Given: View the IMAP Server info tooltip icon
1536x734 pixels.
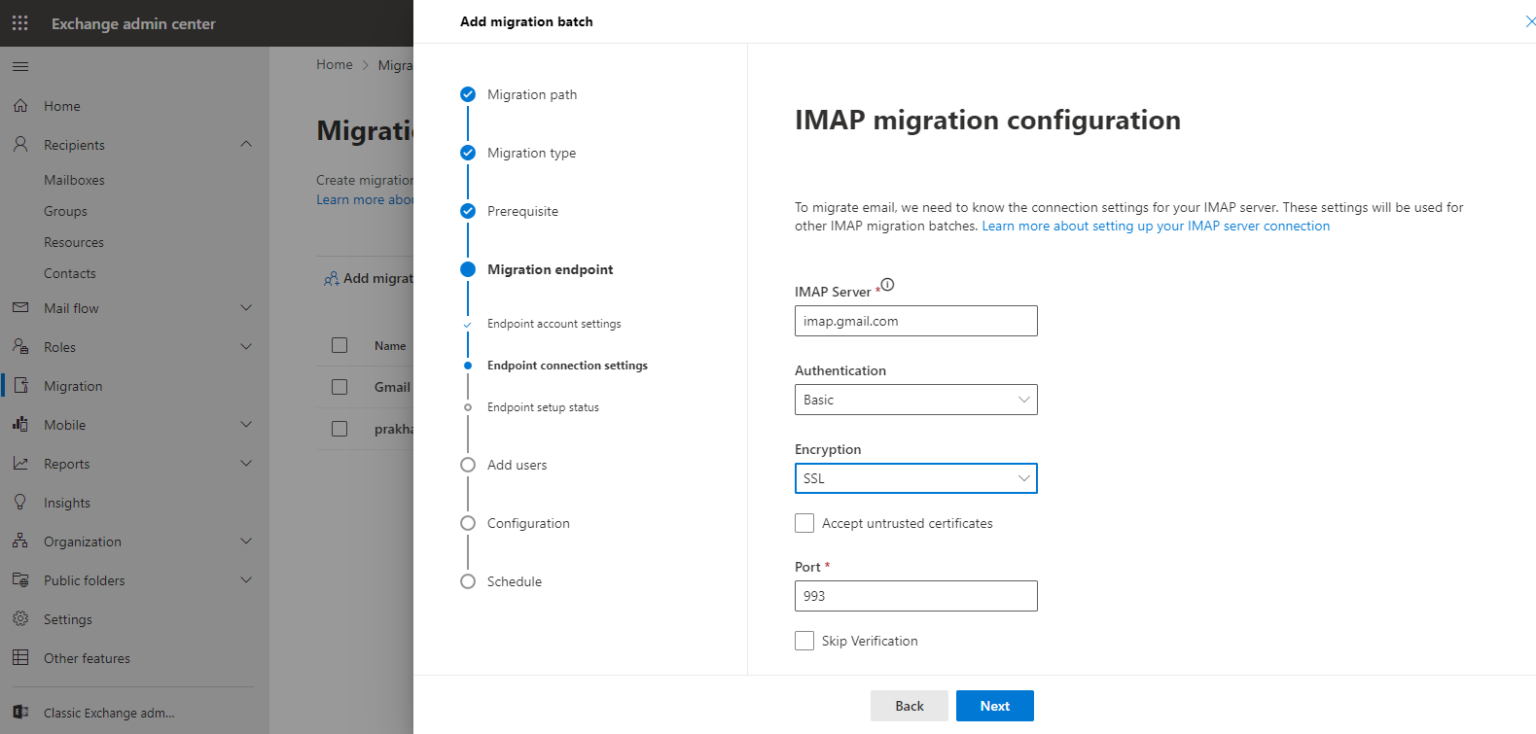Looking at the screenshot, I should click(888, 284).
